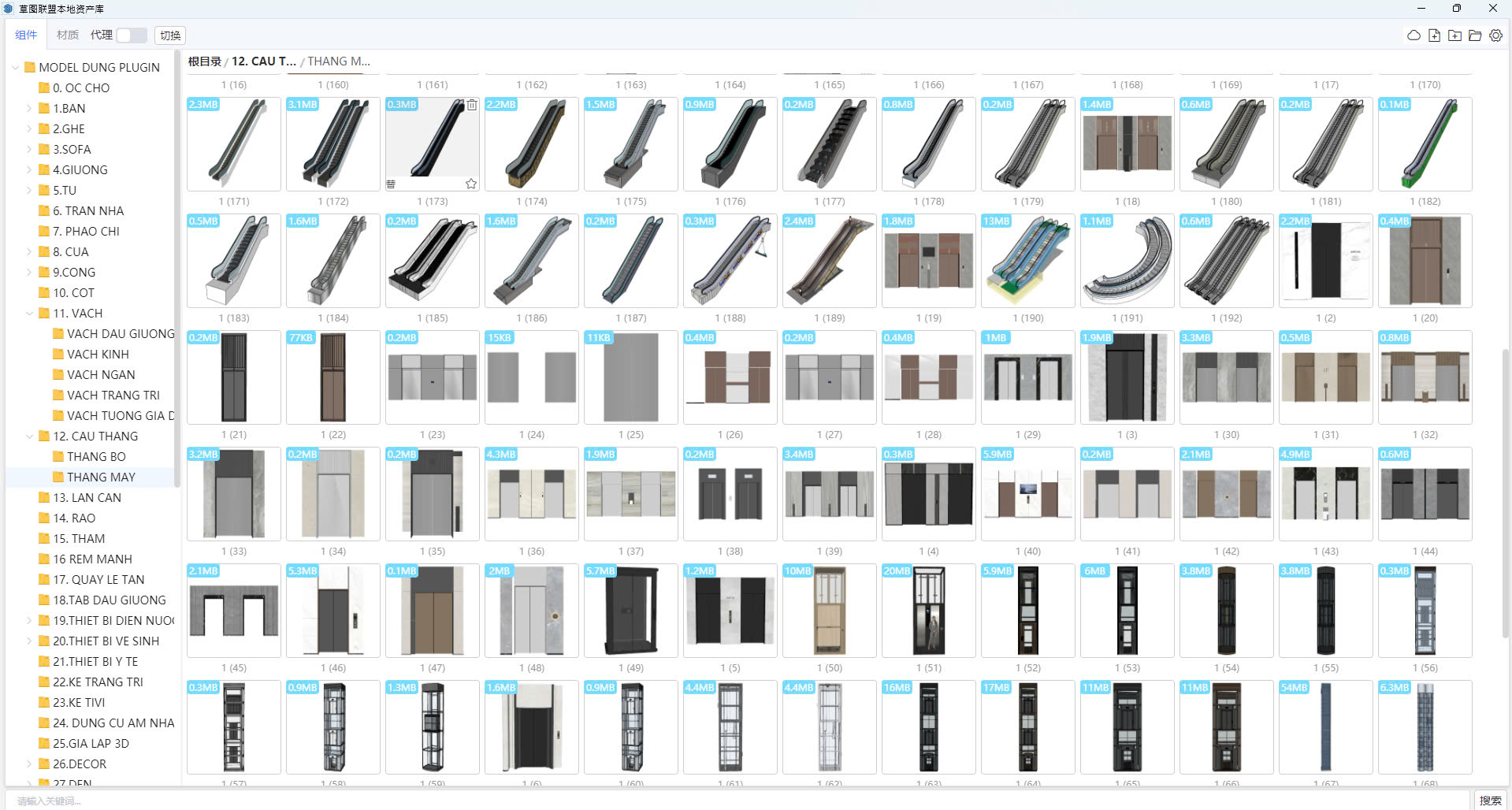
Task: Switch to the 材质 materials tab
Action: pyautogui.click(x=68, y=35)
